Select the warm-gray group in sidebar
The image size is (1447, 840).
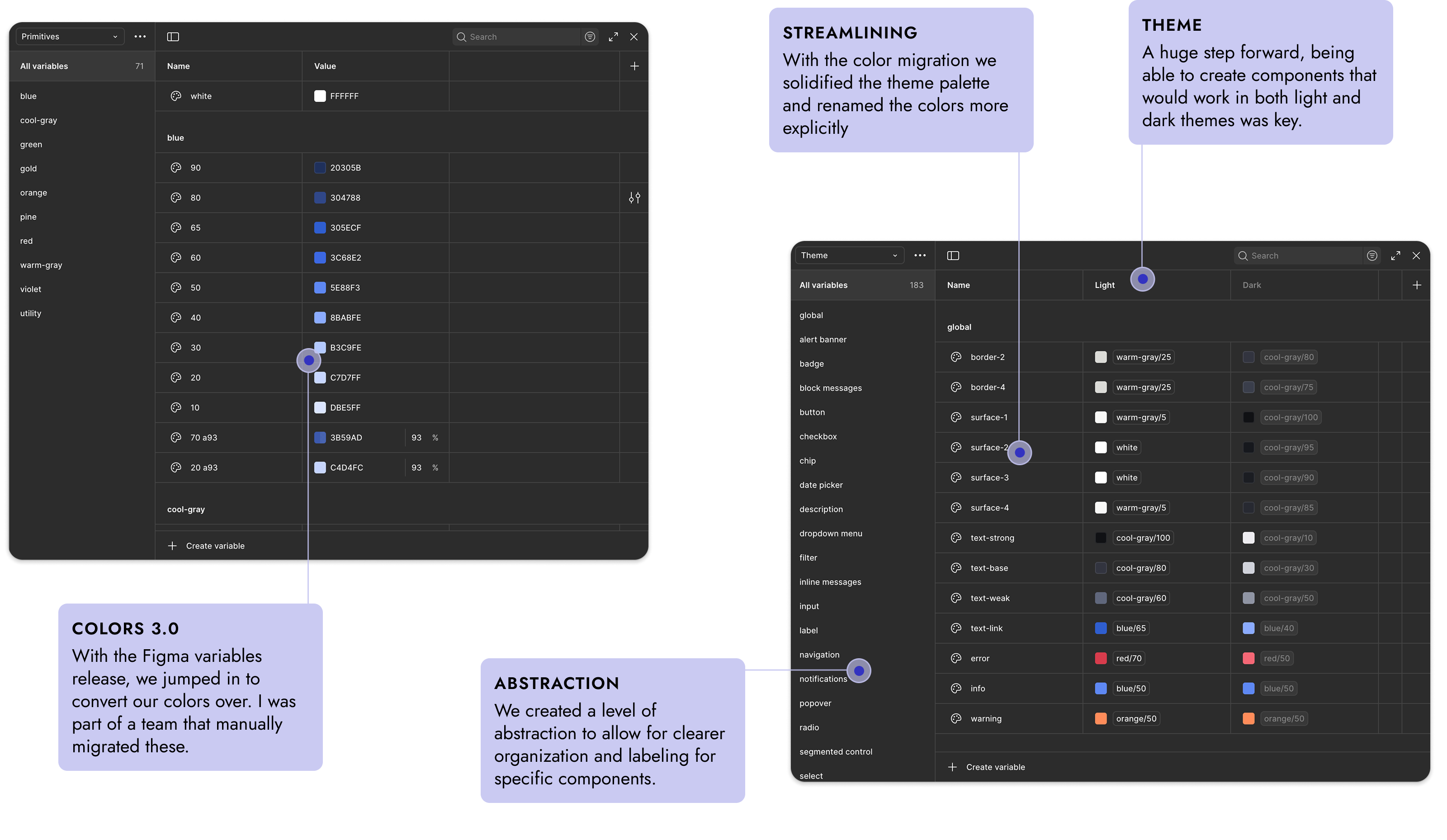pos(41,264)
